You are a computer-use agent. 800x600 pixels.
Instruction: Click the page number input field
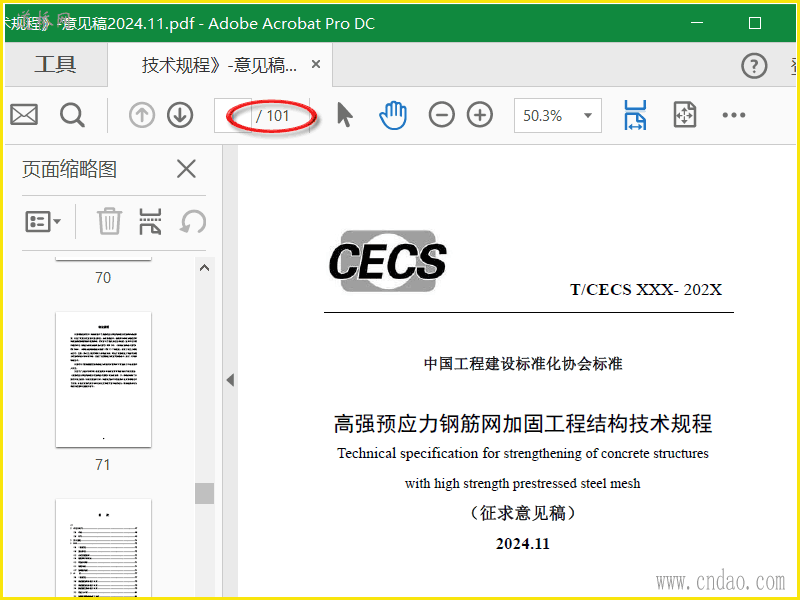click(233, 116)
